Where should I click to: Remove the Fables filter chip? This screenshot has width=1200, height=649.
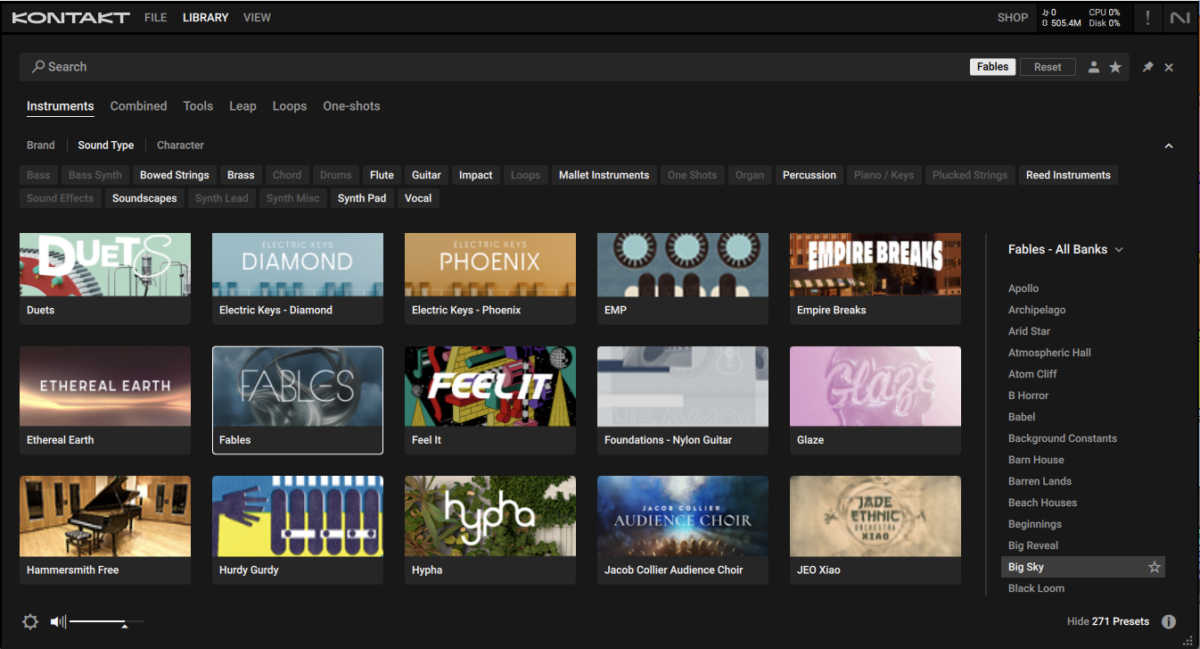(992, 67)
